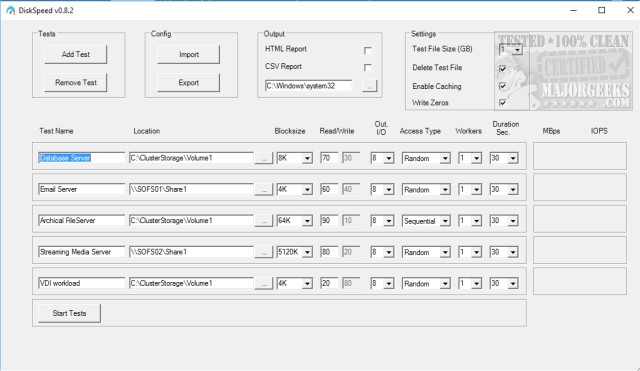Click the Add Test button
This screenshot has height=371, width=640.
pos(76,54)
